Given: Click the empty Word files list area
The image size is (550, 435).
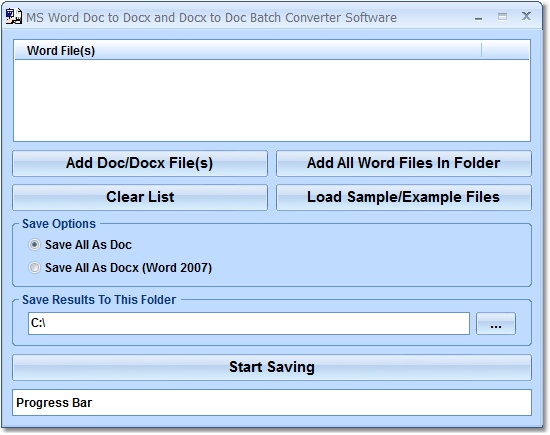Looking at the screenshot, I should click(272, 100).
